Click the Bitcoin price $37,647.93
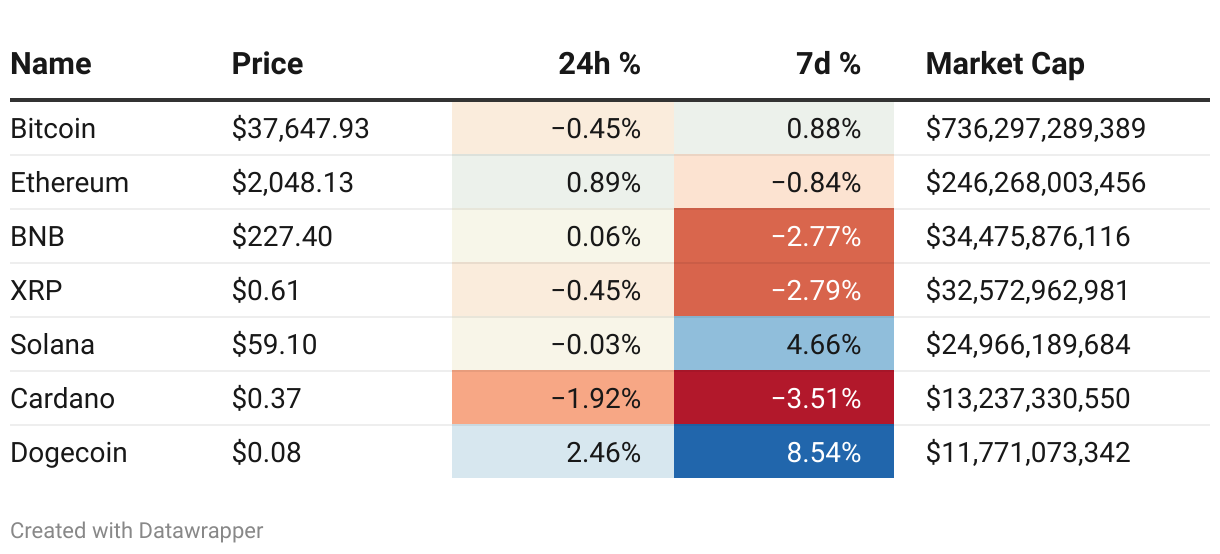This screenshot has width=1220, height=554. [300, 129]
